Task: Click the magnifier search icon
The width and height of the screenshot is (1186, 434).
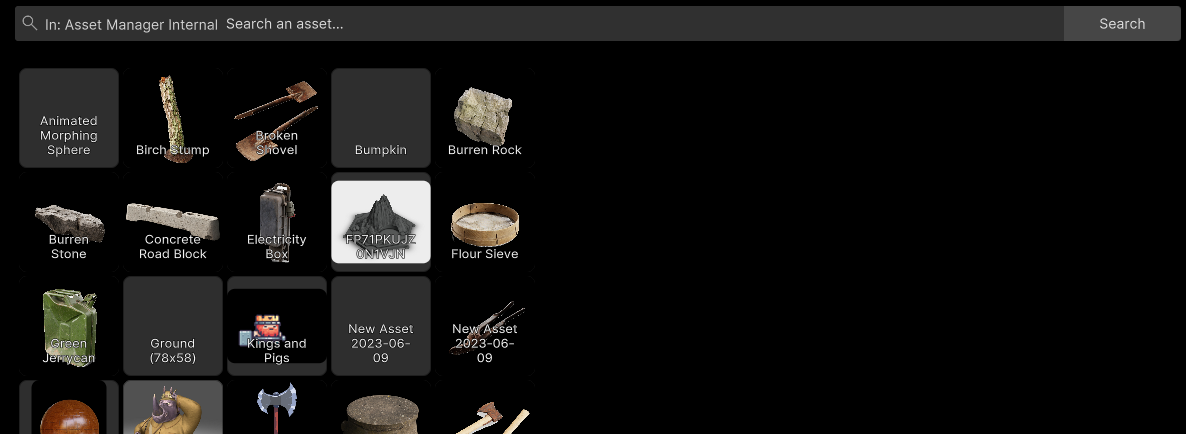Action: click(29, 23)
